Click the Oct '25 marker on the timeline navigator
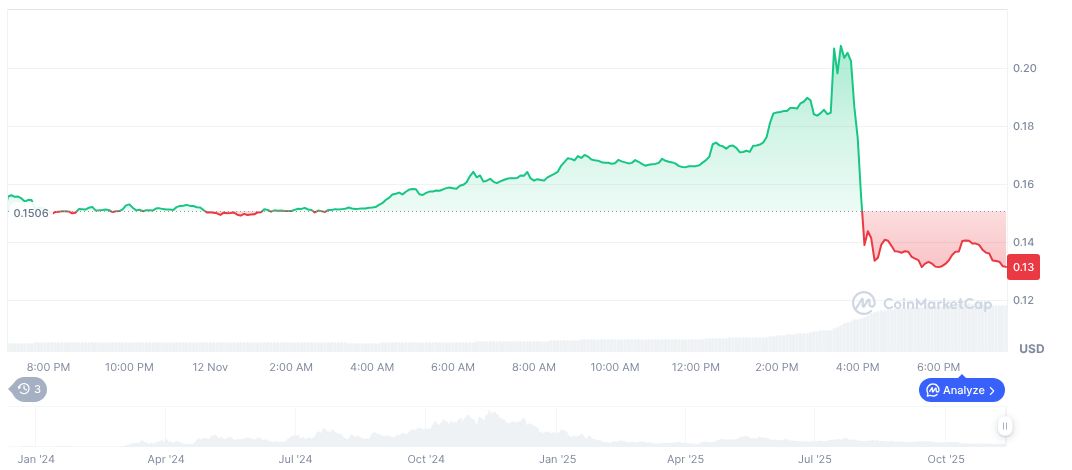This screenshot has height=470, width=1072. pyautogui.click(x=945, y=459)
